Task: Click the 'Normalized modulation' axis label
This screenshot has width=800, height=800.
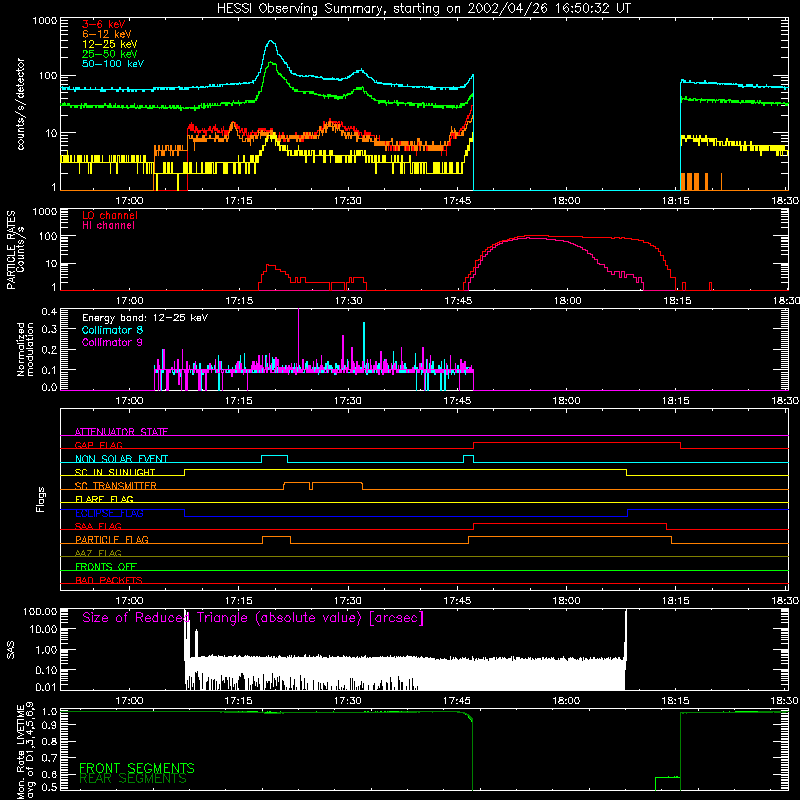Action: [x=25, y=349]
